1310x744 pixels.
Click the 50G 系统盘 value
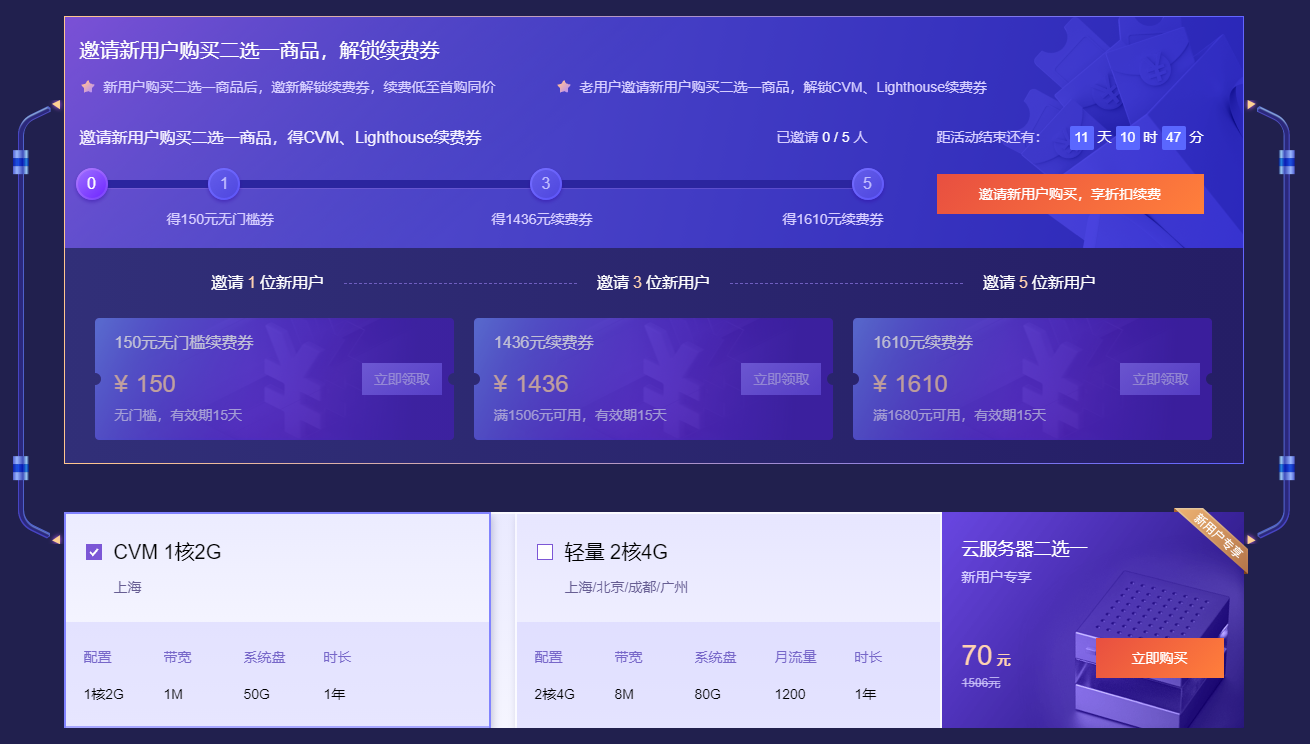pyautogui.click(x=257, y=694)
